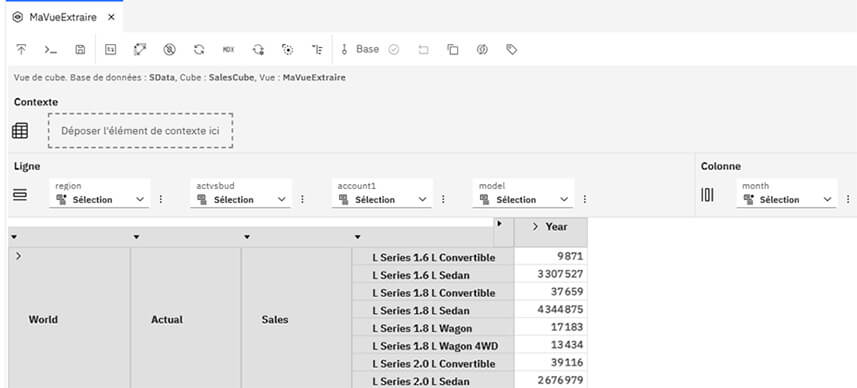Select row L Series 2.0 L Convertible
857x388 pixels.
click(433, 364)
